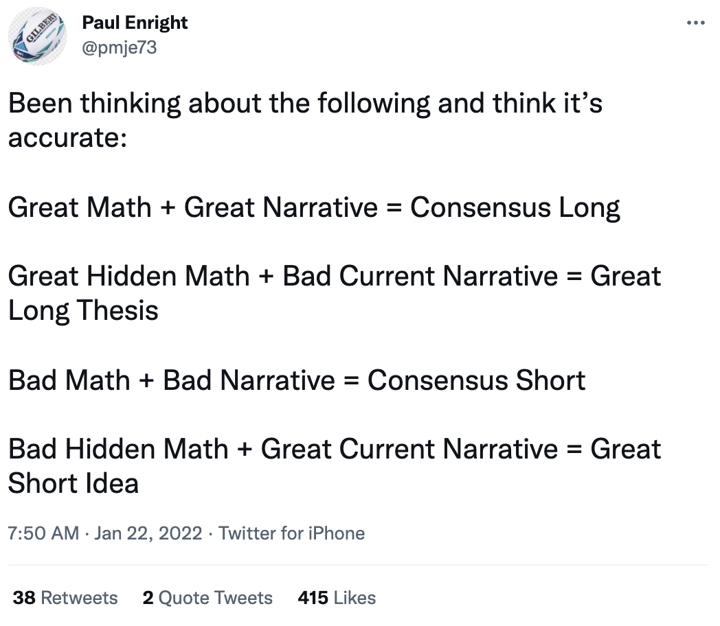The image size is (720, 626).
Task: Select the bold 415 like count
Action: coord(313,598)
